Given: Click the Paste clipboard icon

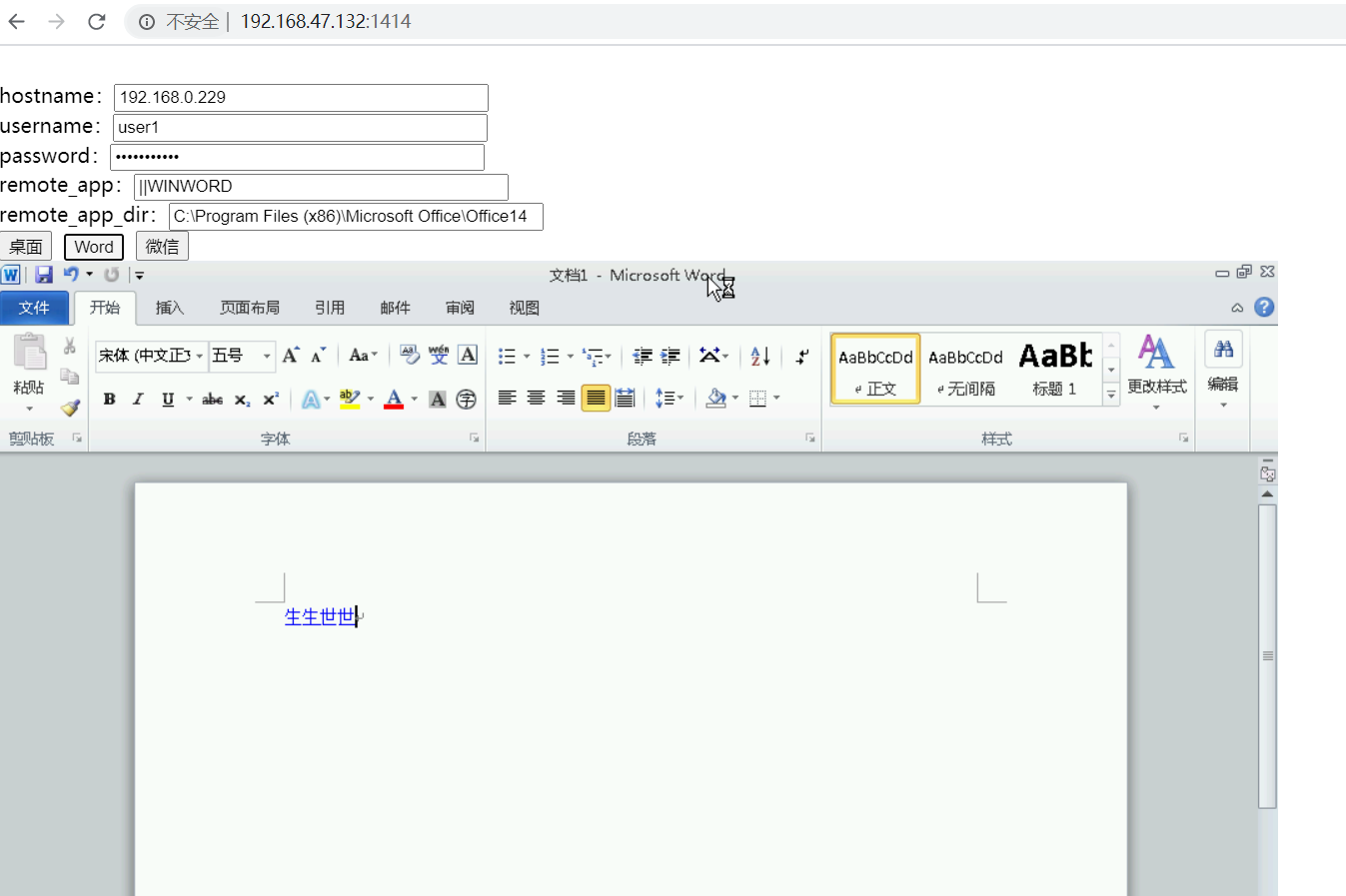Looking at the screenshot, I should coord(29,354).
